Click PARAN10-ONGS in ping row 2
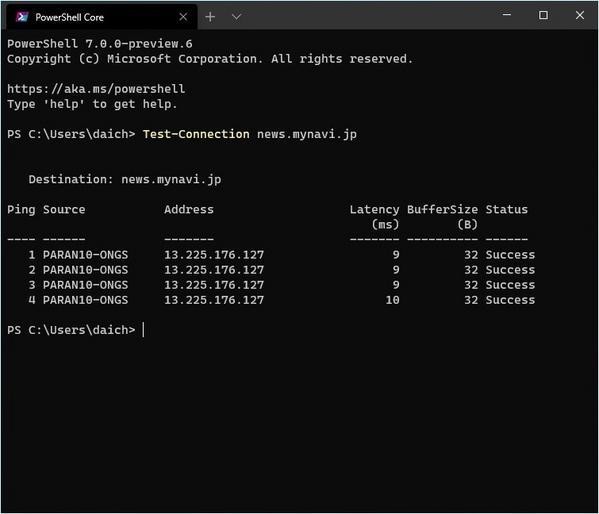 85,270
